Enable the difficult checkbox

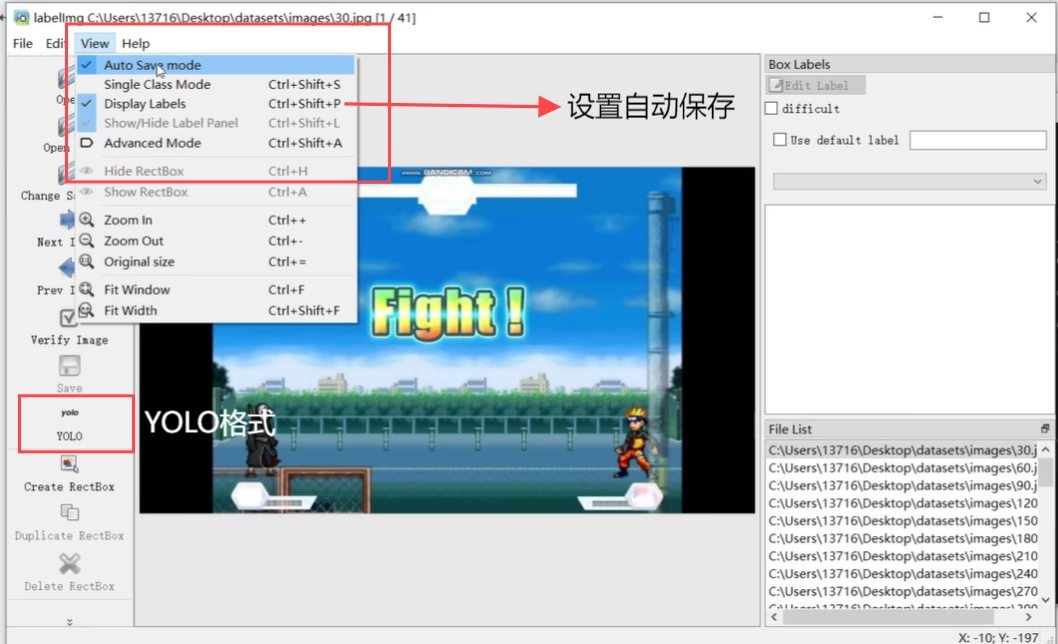(x=772, y=108)
